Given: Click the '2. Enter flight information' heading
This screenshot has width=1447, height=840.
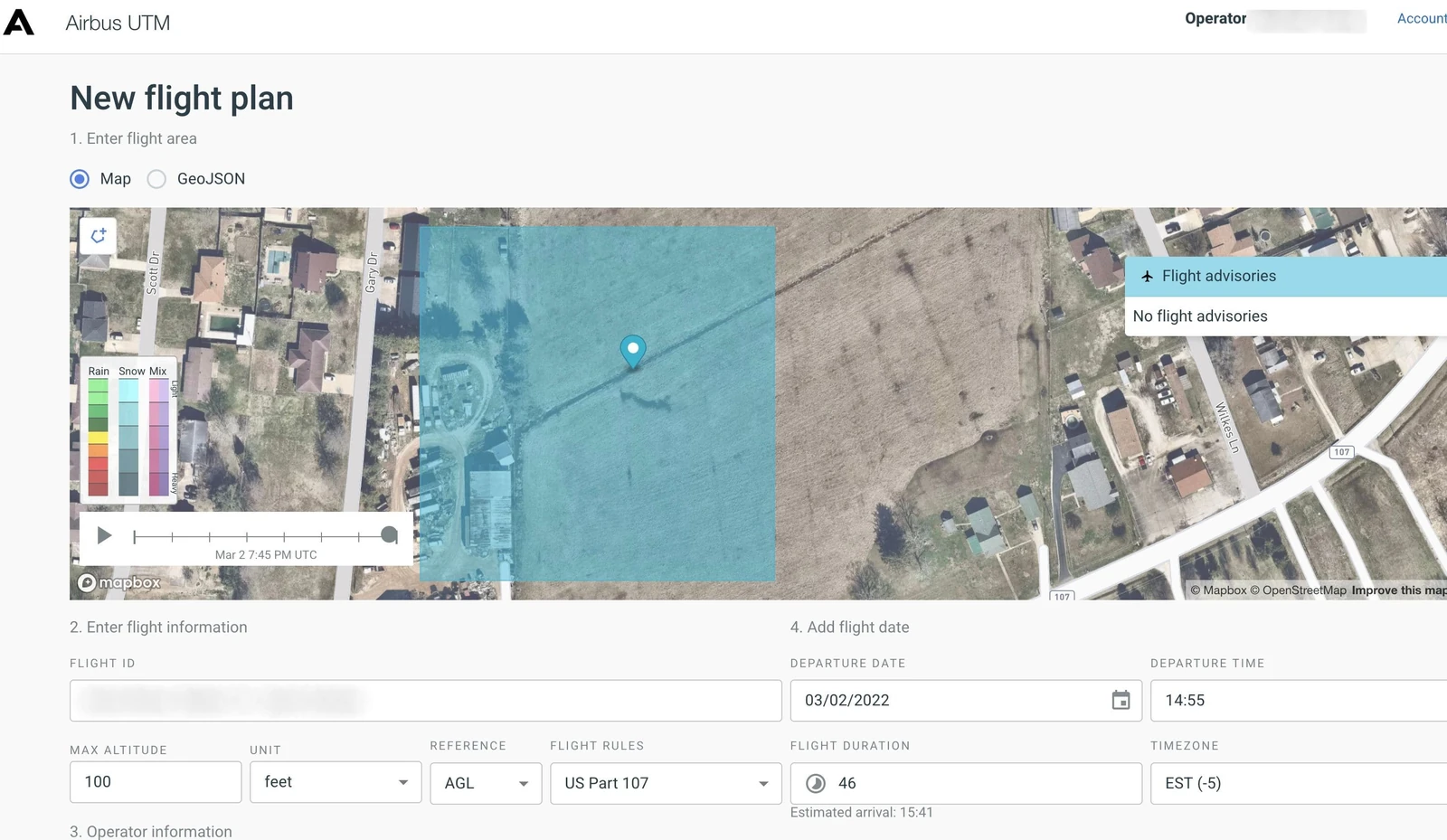Looking at the screenshot, I should tap(158, 628).
